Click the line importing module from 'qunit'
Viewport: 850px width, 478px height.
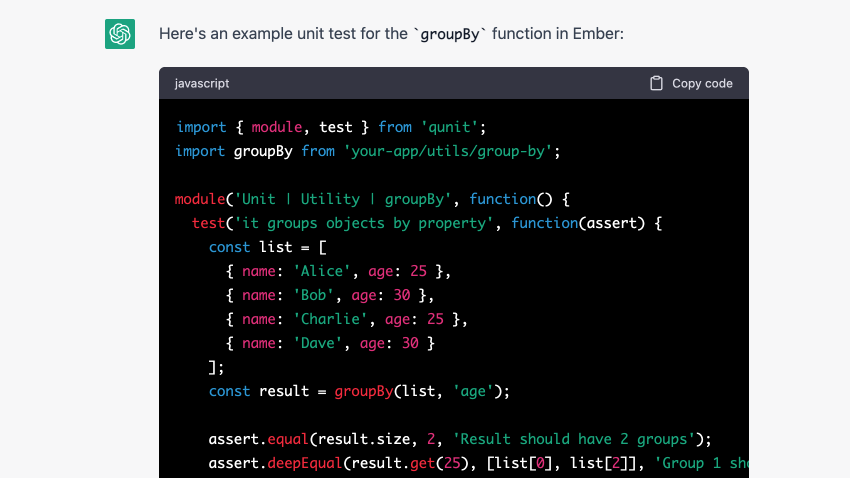coord(331,127)
